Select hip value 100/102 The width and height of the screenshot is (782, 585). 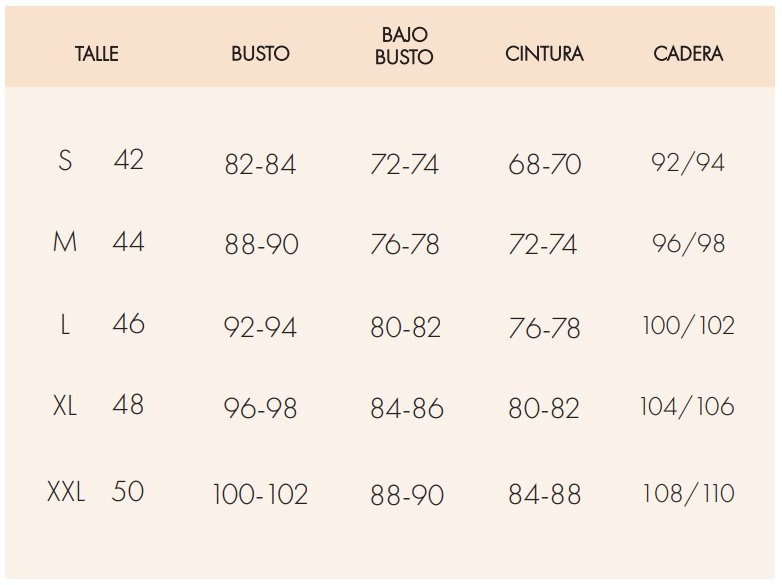click(x=688, y=326)
